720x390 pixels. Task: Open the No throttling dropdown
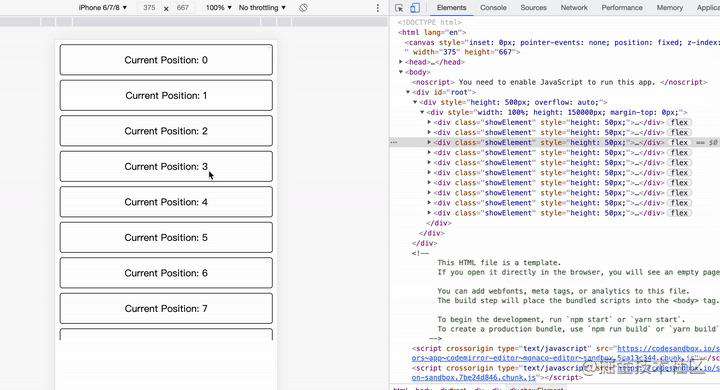(x=262, y=8)
